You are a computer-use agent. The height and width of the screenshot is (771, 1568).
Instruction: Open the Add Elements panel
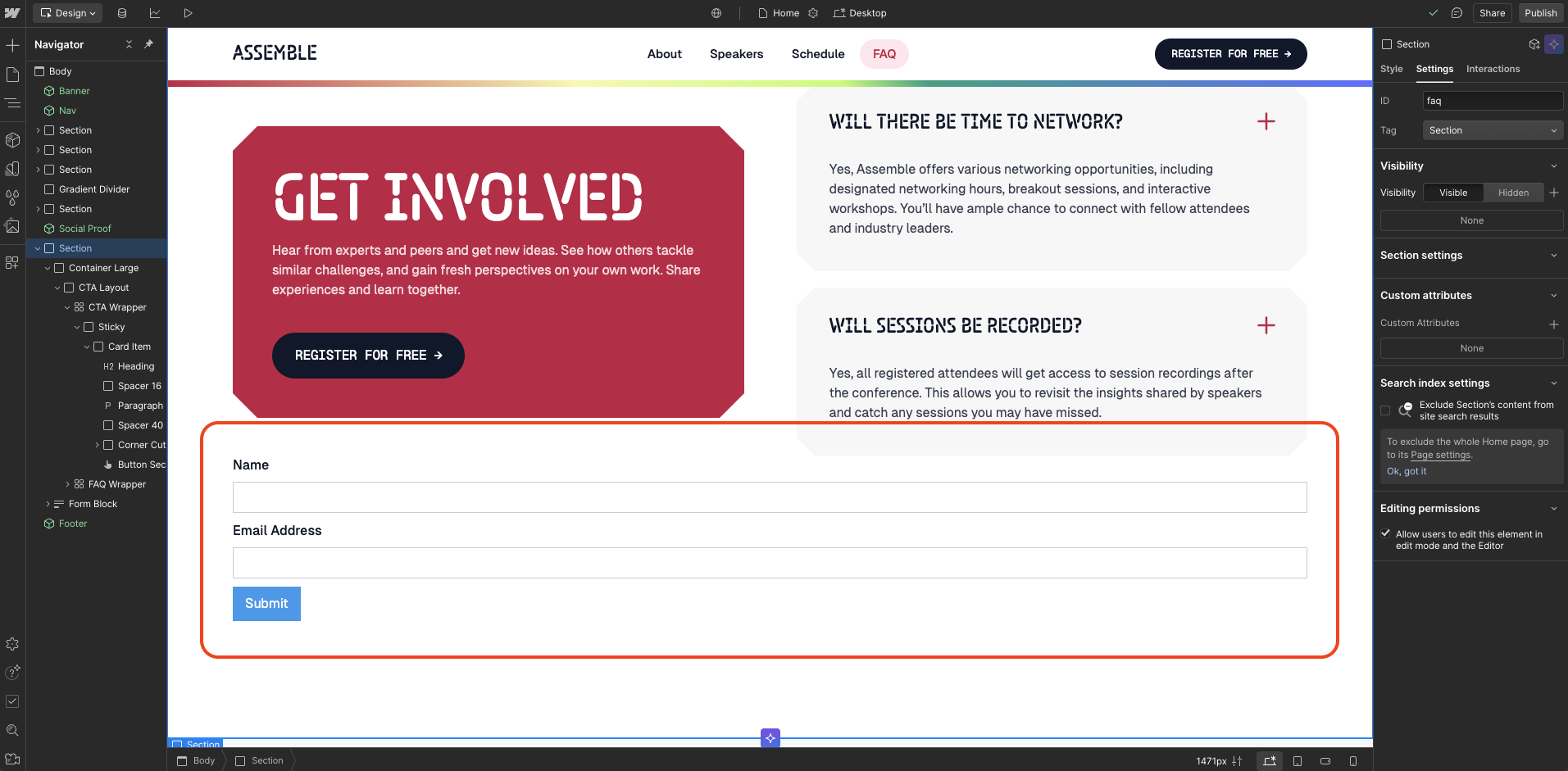click(12, 45)
